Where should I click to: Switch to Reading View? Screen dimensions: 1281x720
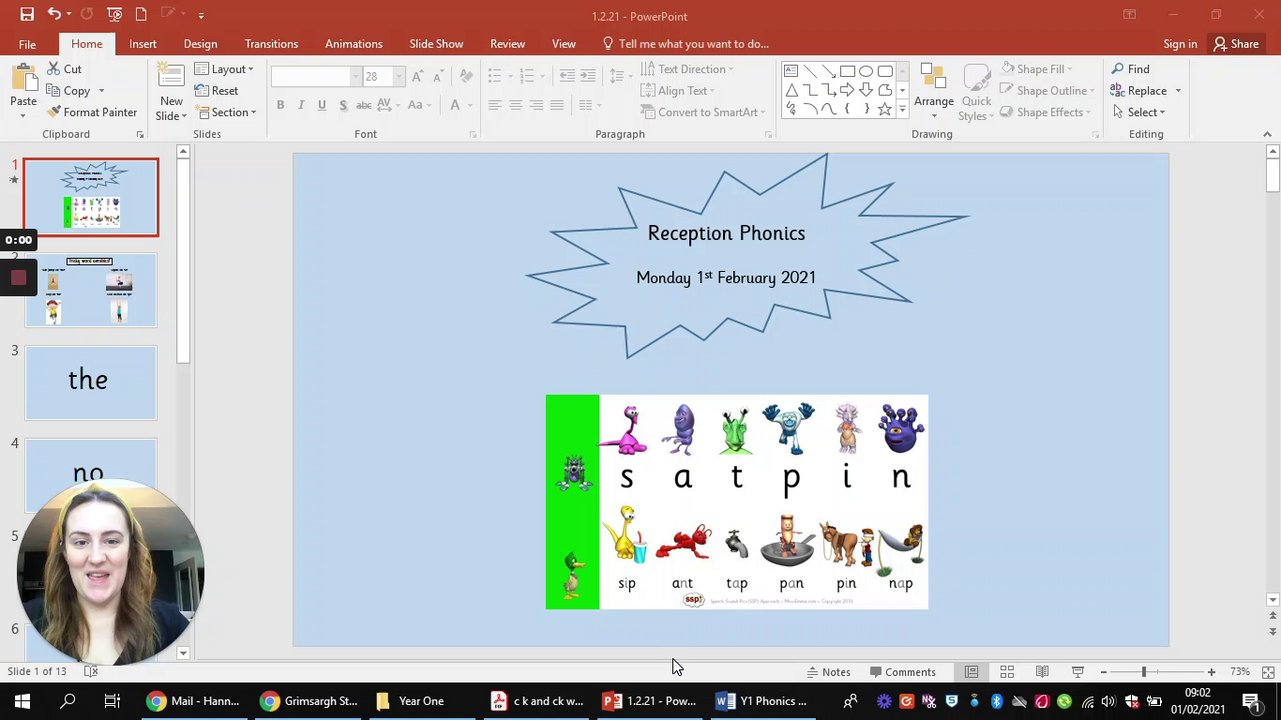[1042, 672]
